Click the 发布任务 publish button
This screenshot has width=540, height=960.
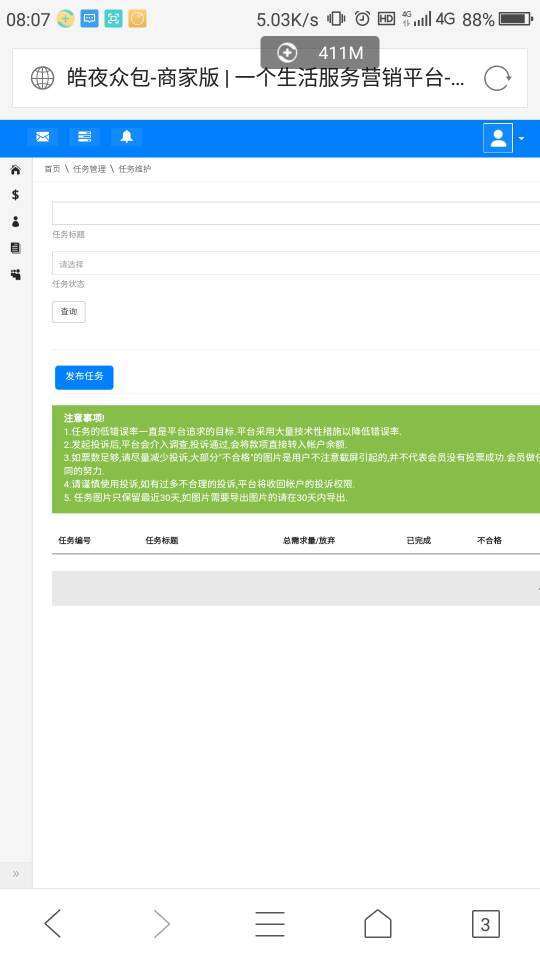click(84, 377)
